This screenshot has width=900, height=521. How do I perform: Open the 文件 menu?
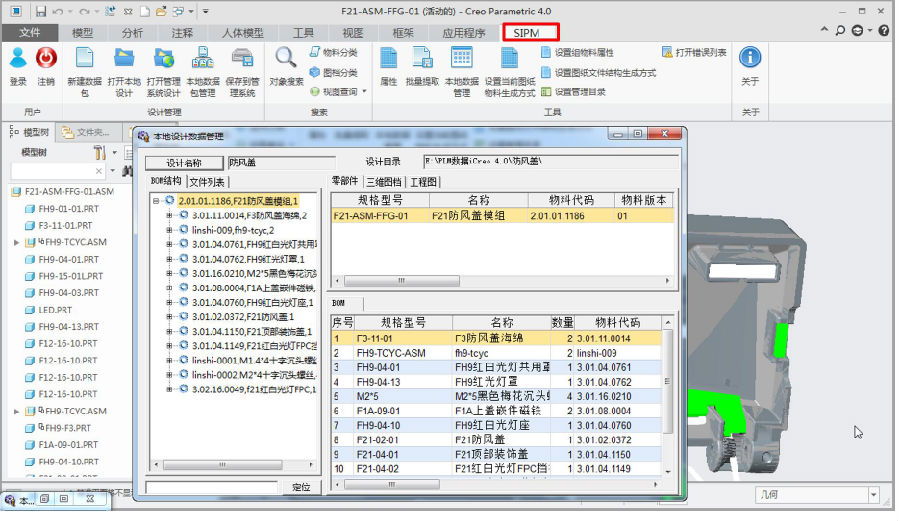click(29, 33)
